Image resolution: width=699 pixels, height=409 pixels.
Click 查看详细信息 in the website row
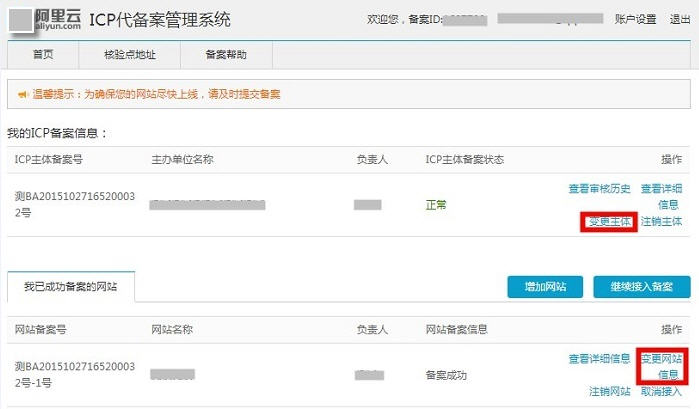coord(599,358)
